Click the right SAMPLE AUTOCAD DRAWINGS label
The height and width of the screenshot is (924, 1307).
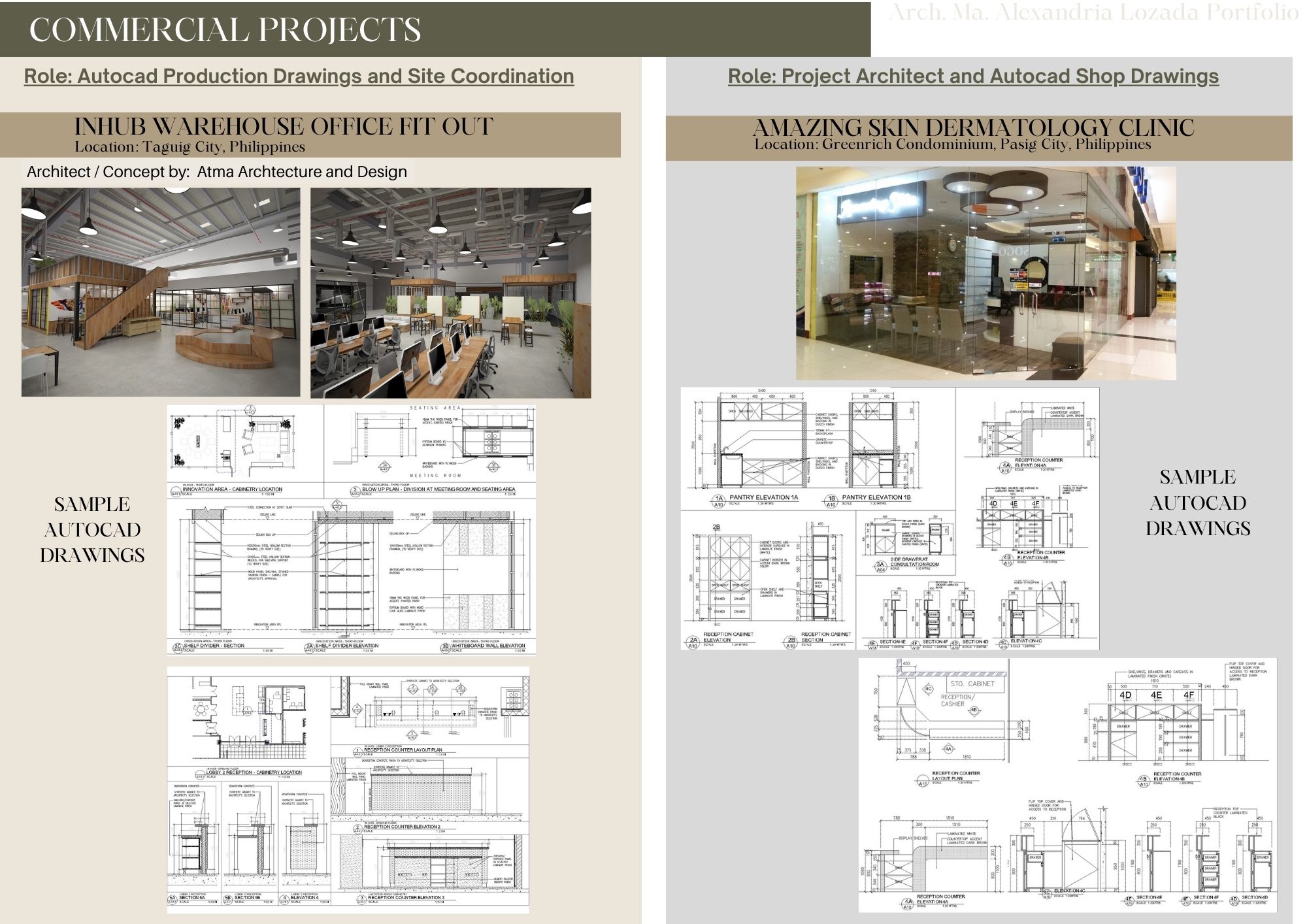click(1198, 503)
